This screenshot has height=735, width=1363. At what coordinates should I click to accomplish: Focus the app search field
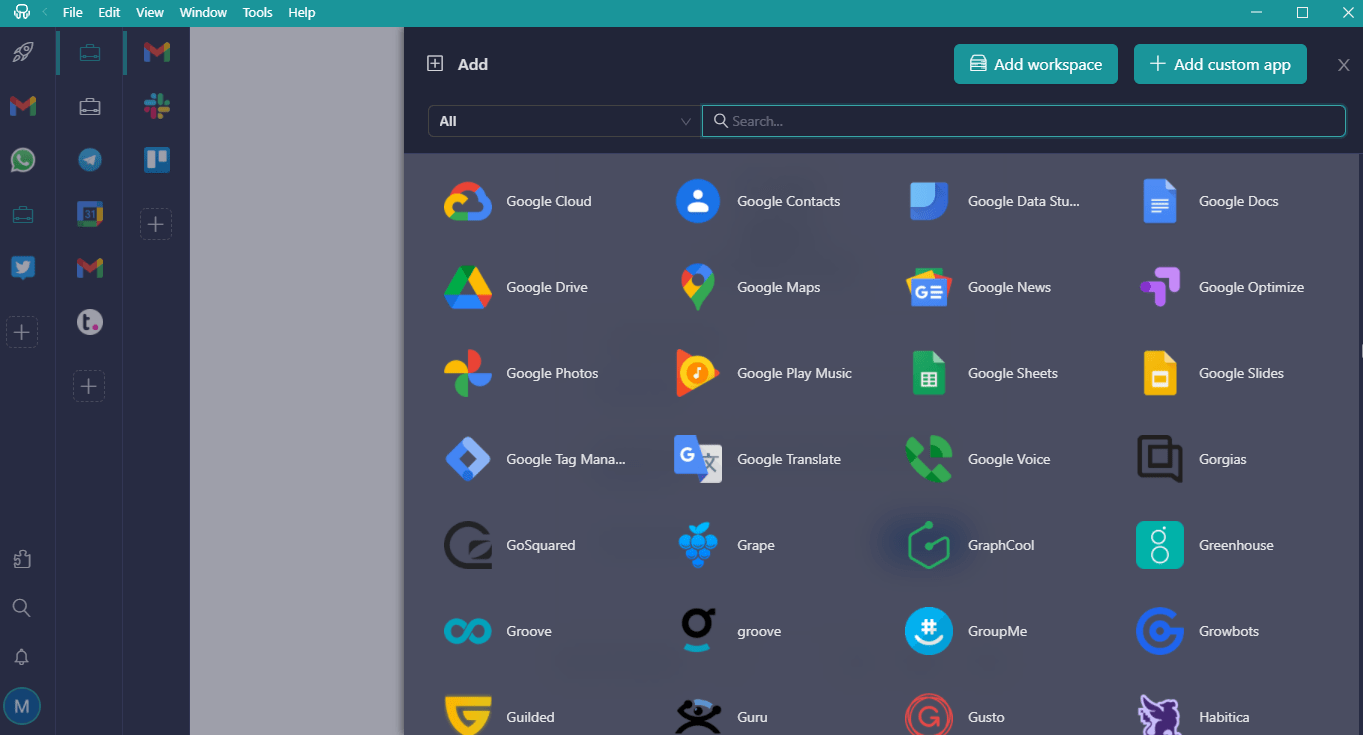pyautogui.click(x=1024, y=121)
